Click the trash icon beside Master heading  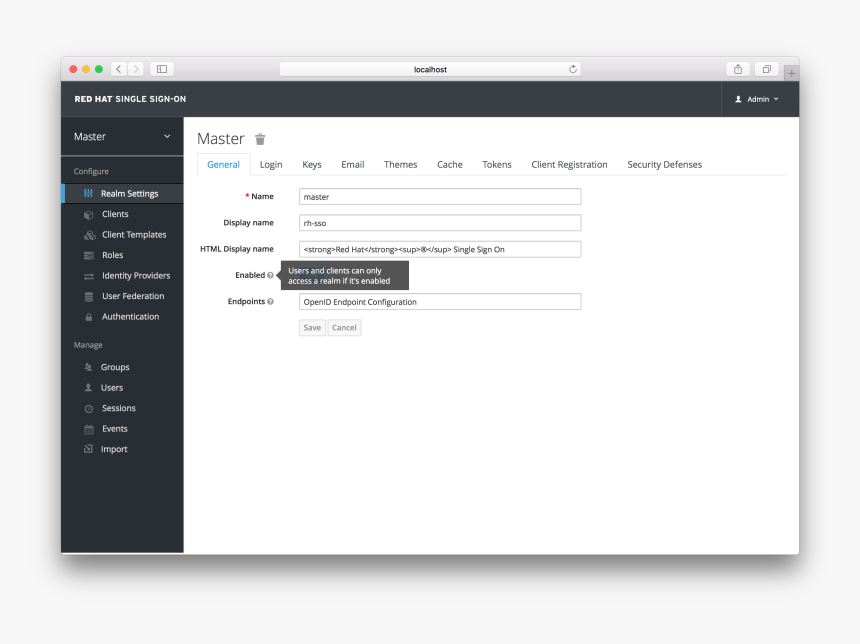click(260, 140)
